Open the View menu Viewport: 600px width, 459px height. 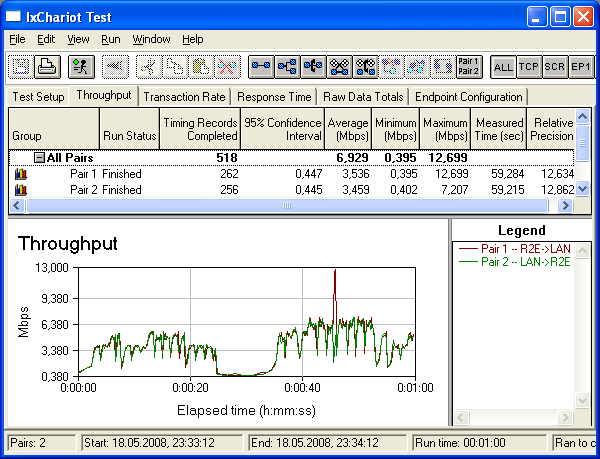tap(78, 39)
